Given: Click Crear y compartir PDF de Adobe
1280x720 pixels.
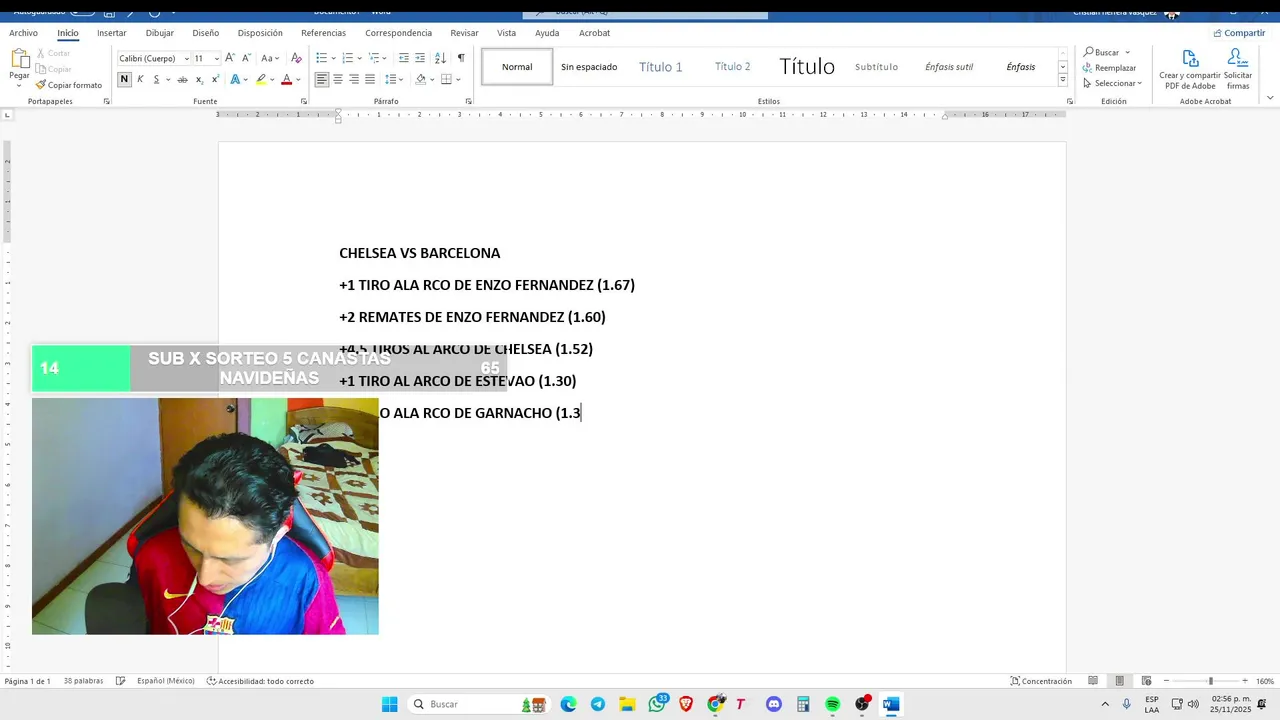Looking at the screenshot, I should tap(1190, 70).
